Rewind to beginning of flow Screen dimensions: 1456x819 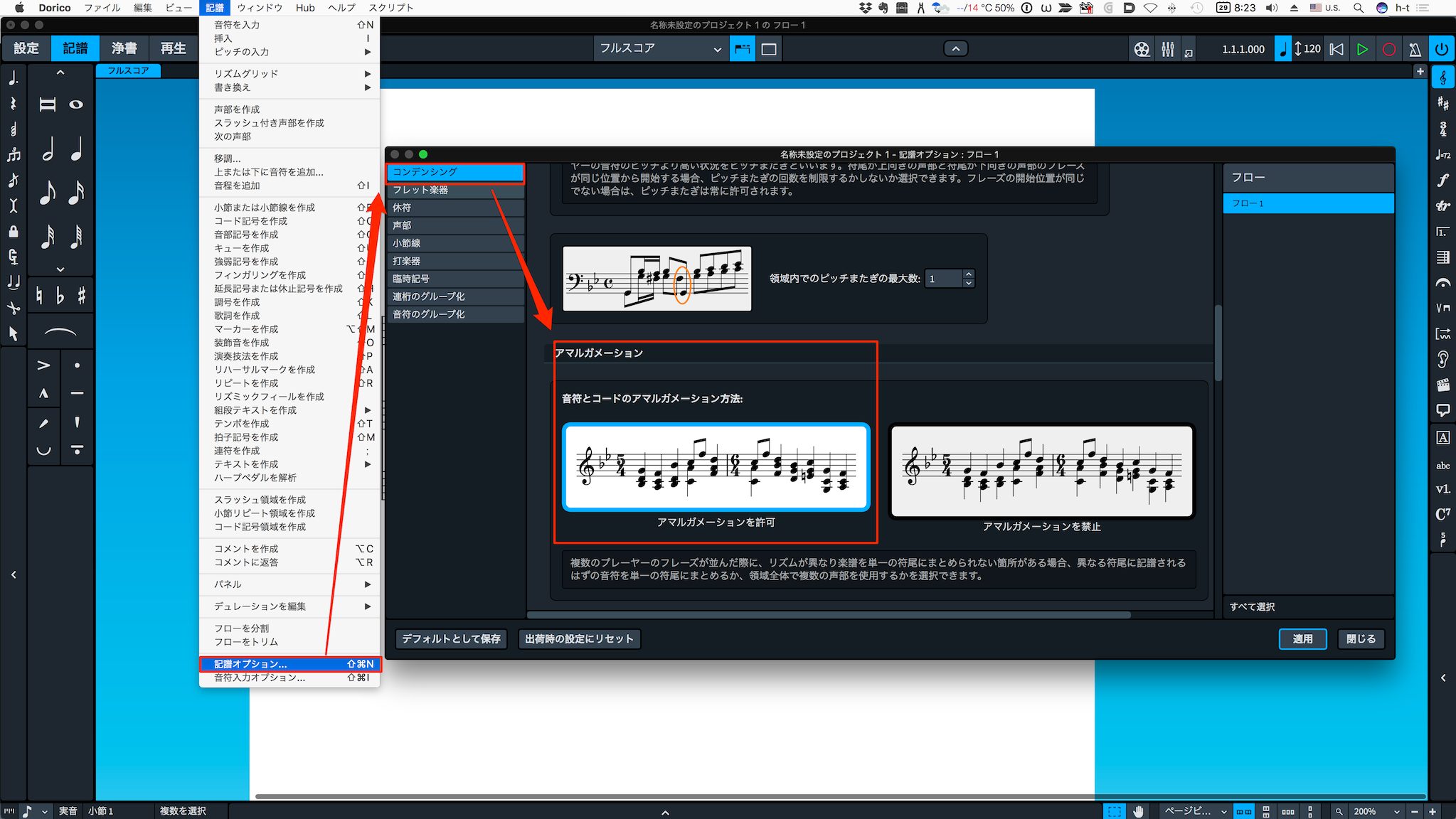pos(1337,49)
